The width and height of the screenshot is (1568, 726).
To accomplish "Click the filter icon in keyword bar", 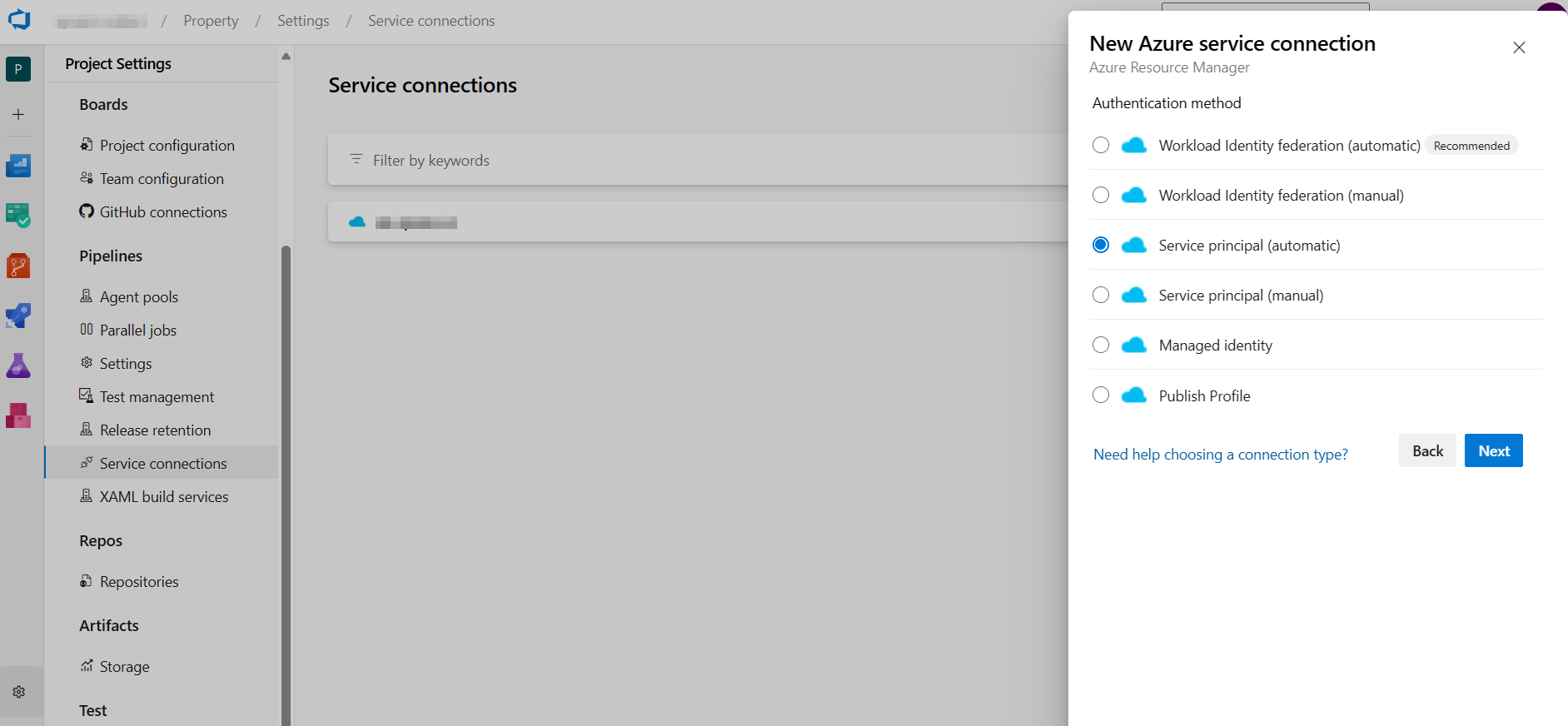I will [x=356, y=159].
